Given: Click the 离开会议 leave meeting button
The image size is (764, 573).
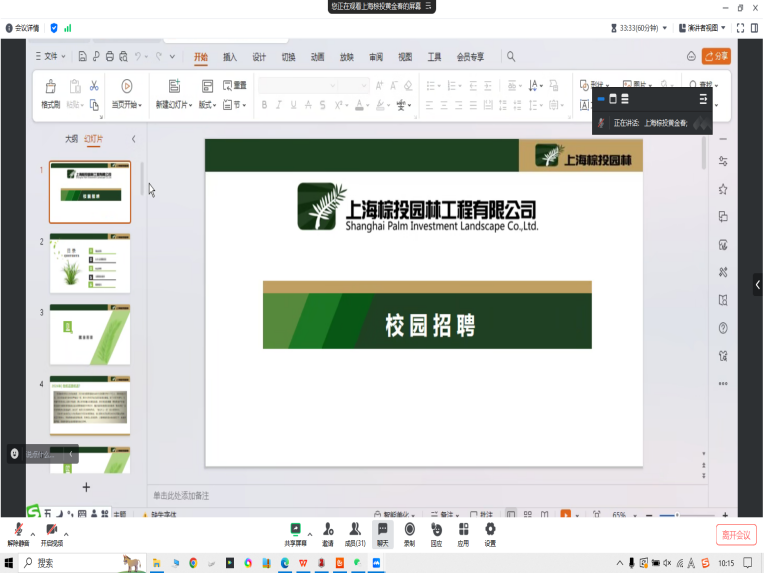Looking at the screenshot, I should pos(735,535).
